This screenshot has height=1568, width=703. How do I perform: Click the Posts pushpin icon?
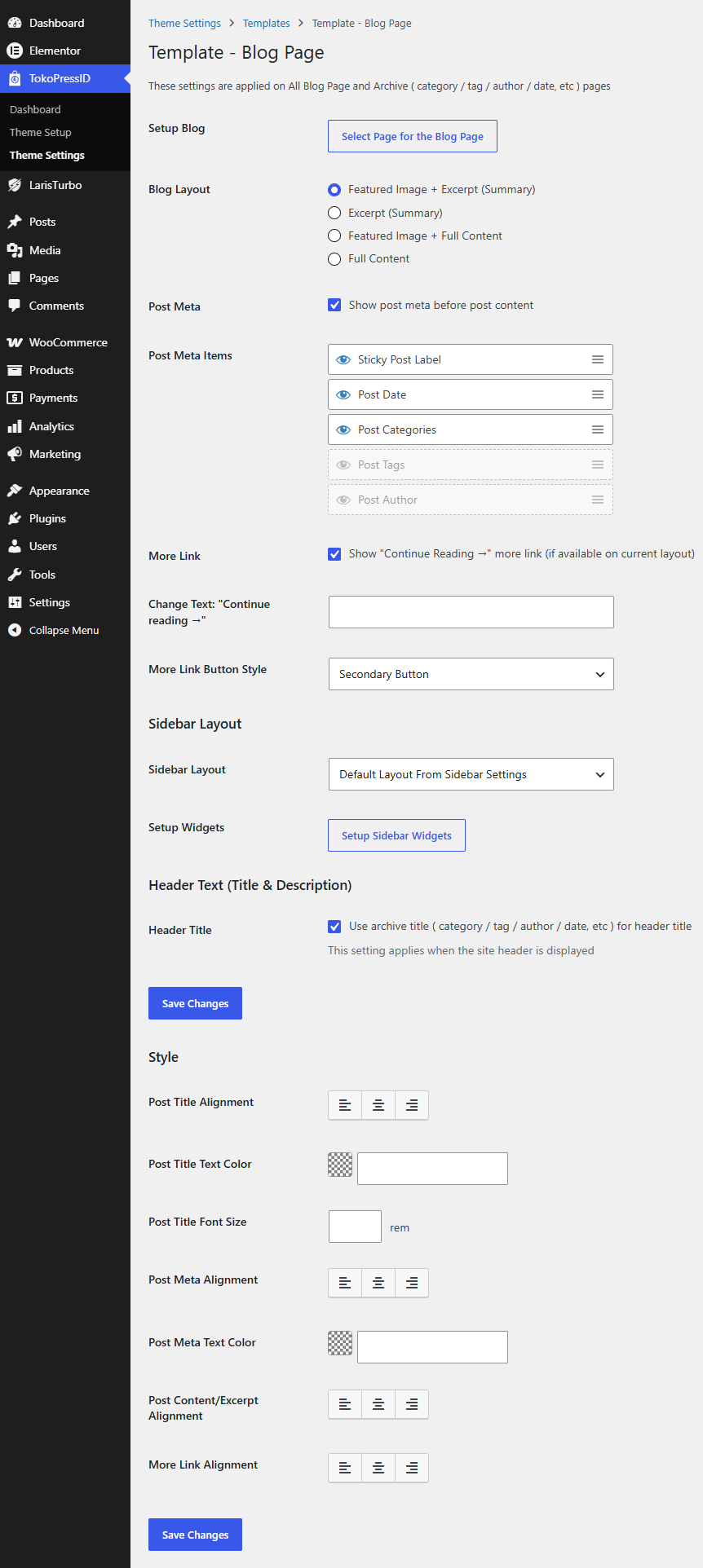[15, 222]
